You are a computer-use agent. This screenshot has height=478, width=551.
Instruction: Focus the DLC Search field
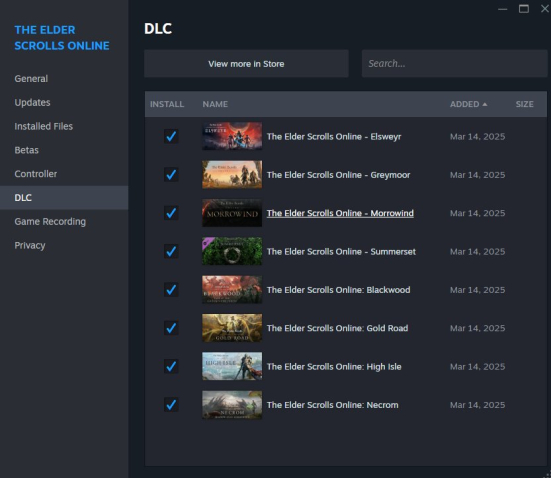tap(454, 64)
